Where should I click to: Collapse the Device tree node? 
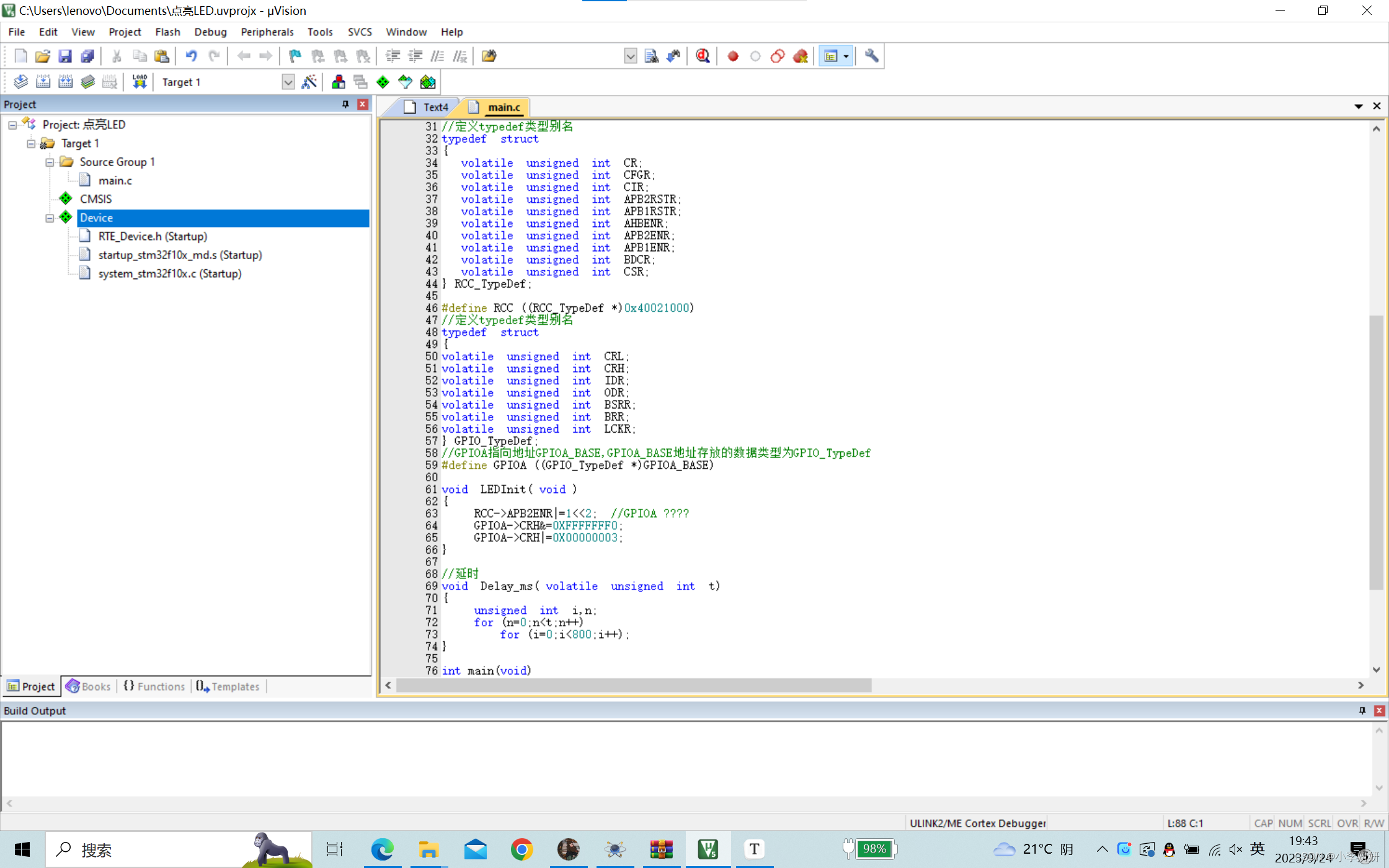pos(50,218)
